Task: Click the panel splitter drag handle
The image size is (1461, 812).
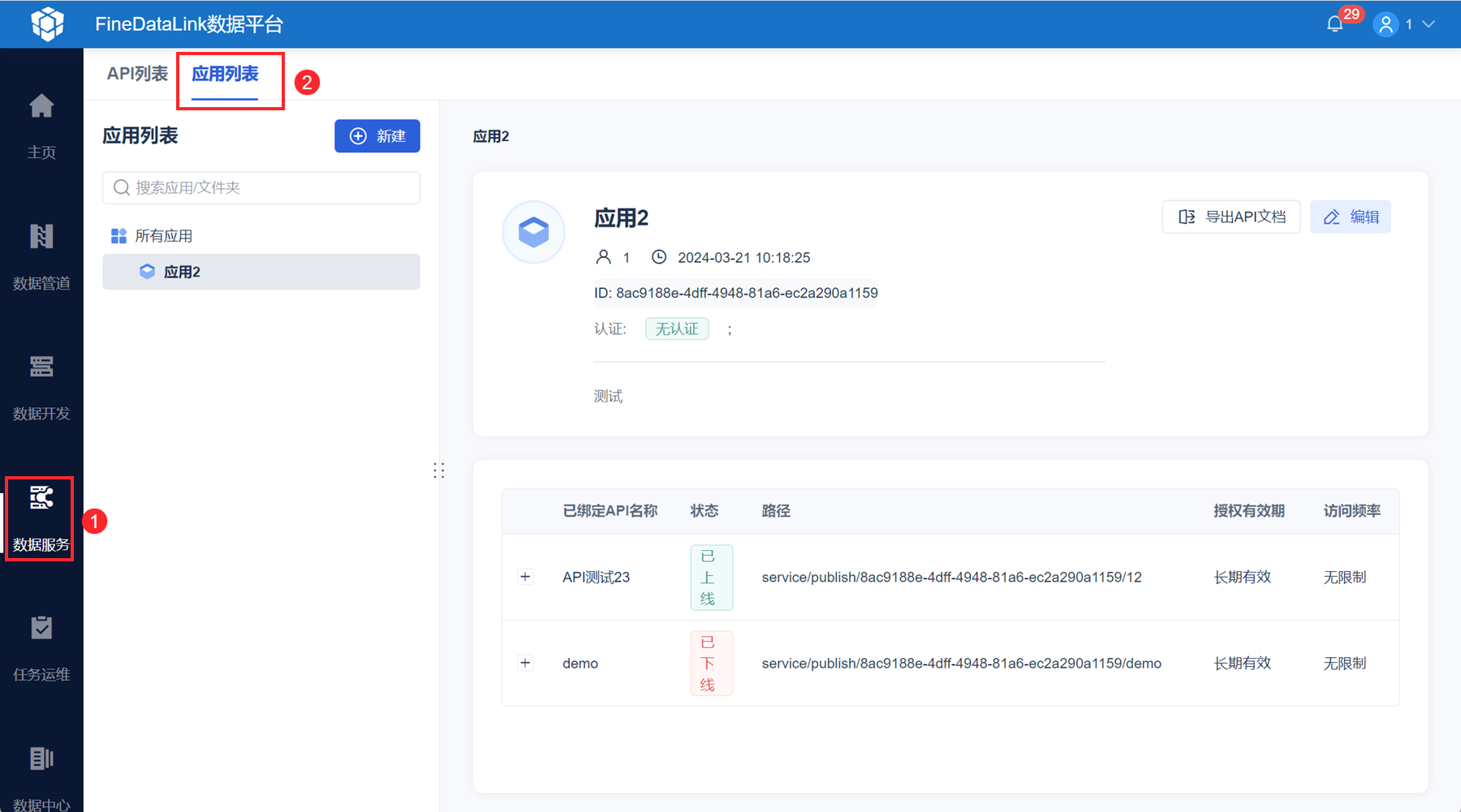Action: tap(439, 470)
